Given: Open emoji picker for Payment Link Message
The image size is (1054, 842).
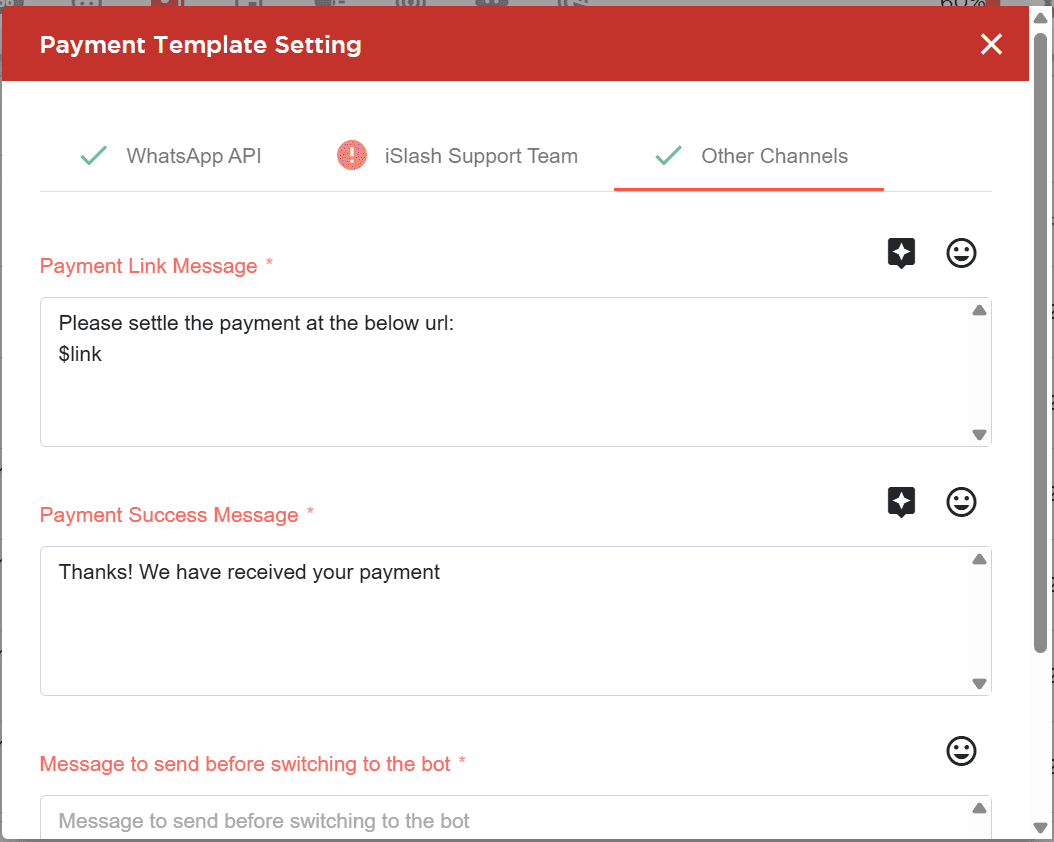Looking at the screenshot, I should tap(961, 253).
